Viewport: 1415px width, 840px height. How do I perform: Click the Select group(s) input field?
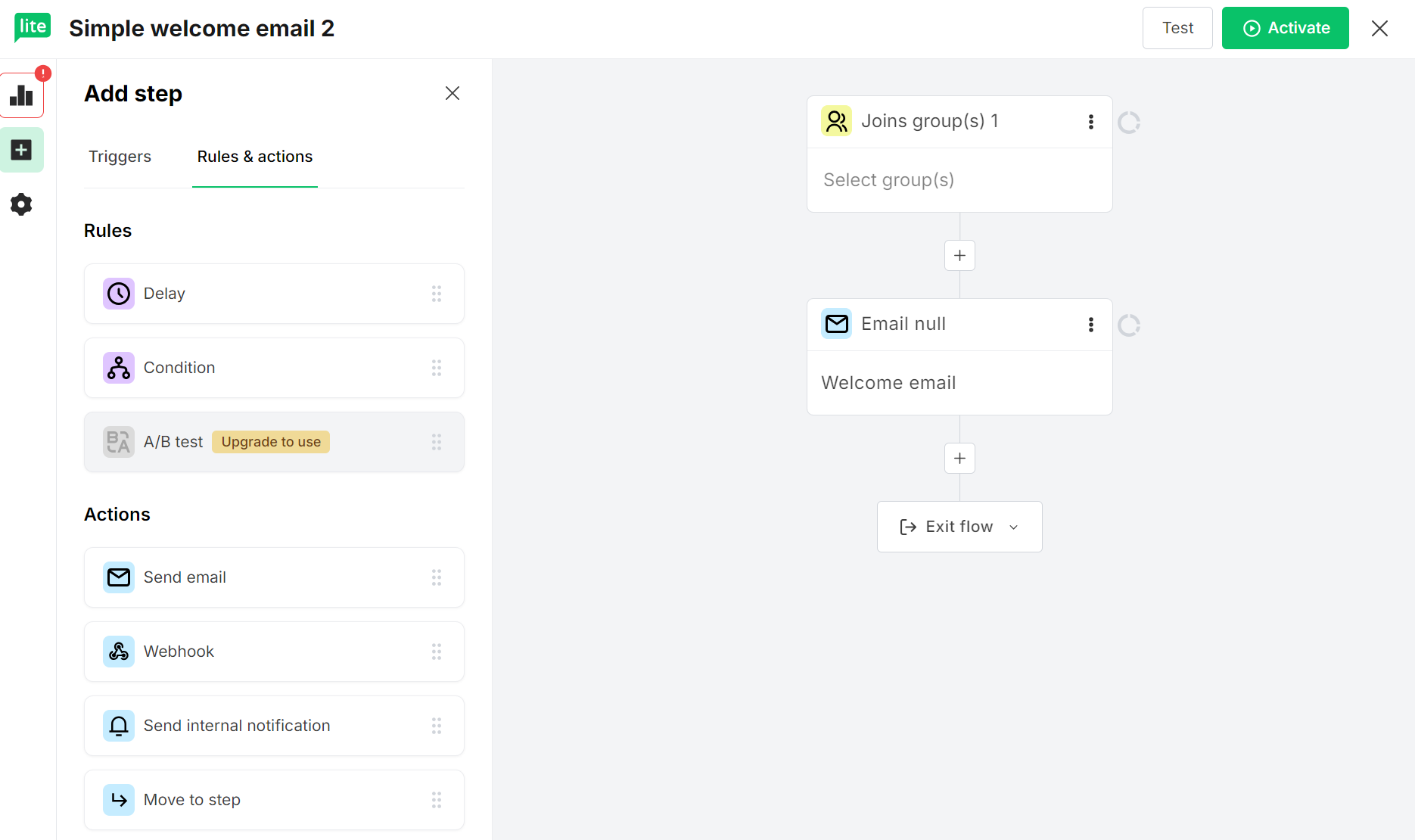tap(959, 180)
